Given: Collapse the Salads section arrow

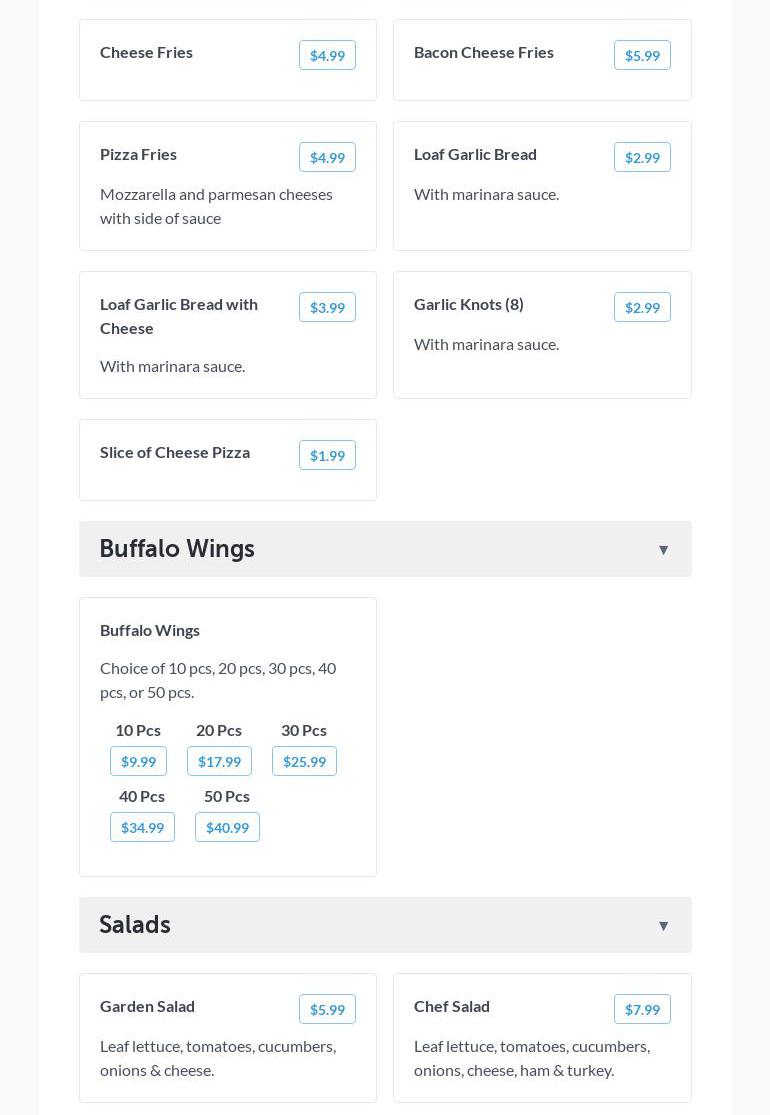Looking at the screenshot, I should point(663,926).
